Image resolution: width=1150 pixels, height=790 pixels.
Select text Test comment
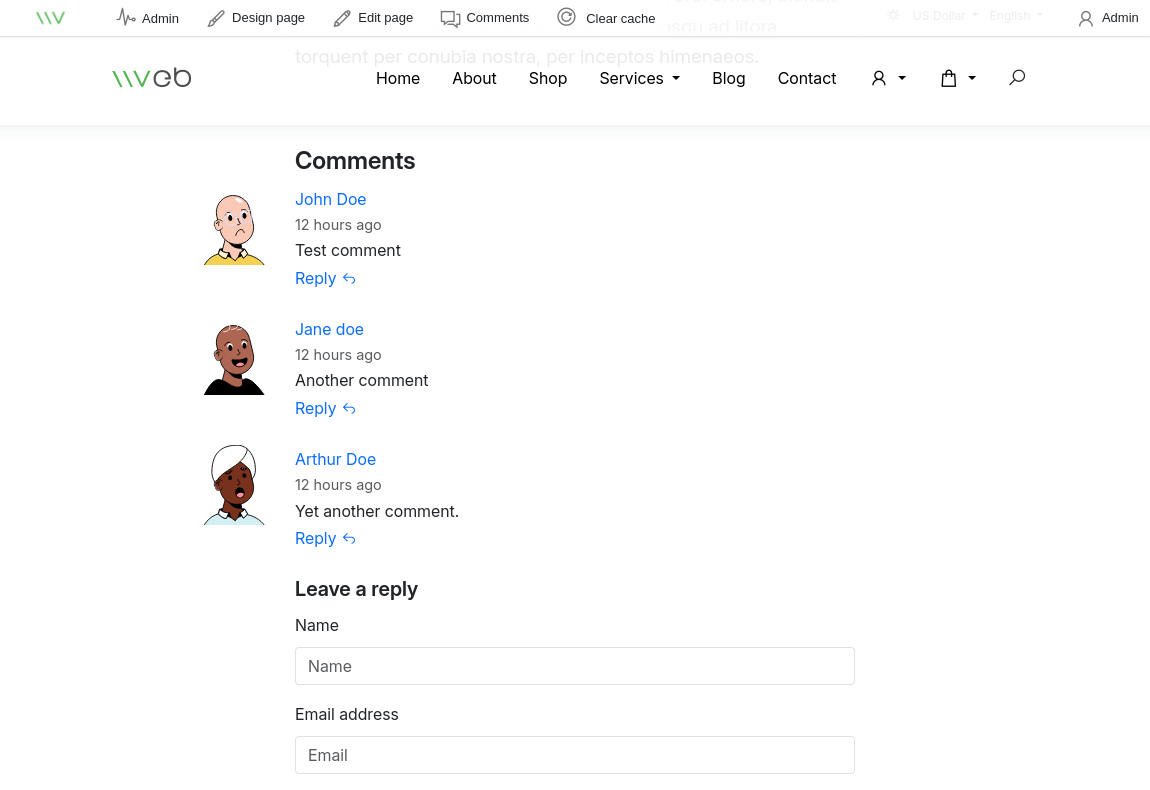tap(348, 251)
